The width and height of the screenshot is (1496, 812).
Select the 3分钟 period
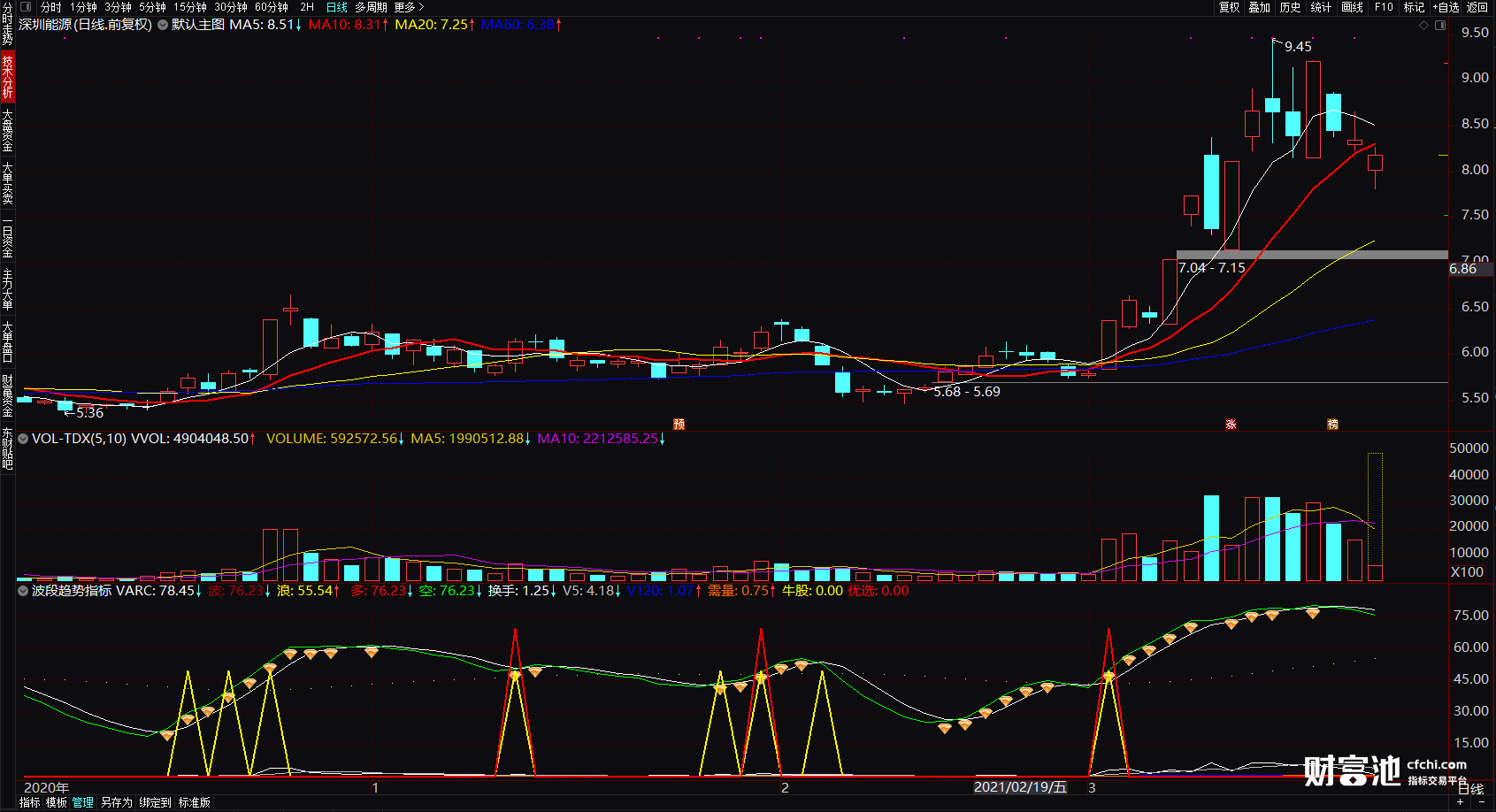[x=118, y=7]
